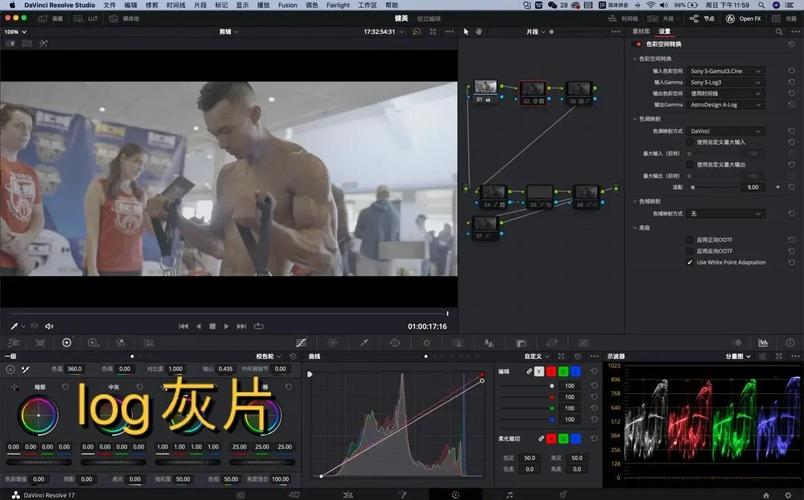
Task: Open 输入Gamma dropdown showing Sony S-Log3
Action: coord(725,82)
